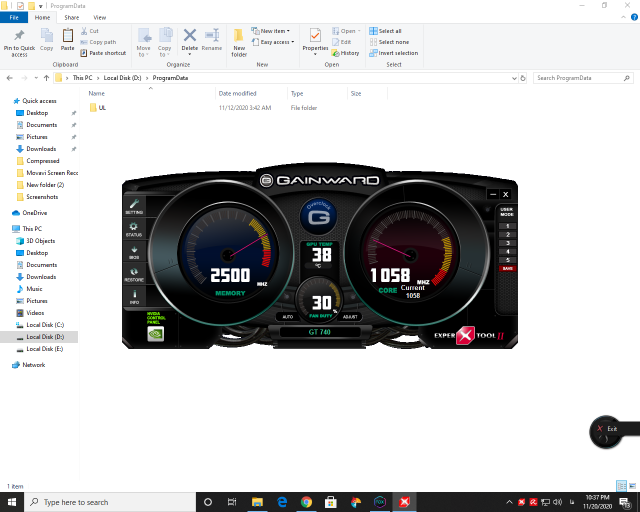Screen dimensions: 640x512
Task: Select user mode profile 4
Action: click(507, 252)
